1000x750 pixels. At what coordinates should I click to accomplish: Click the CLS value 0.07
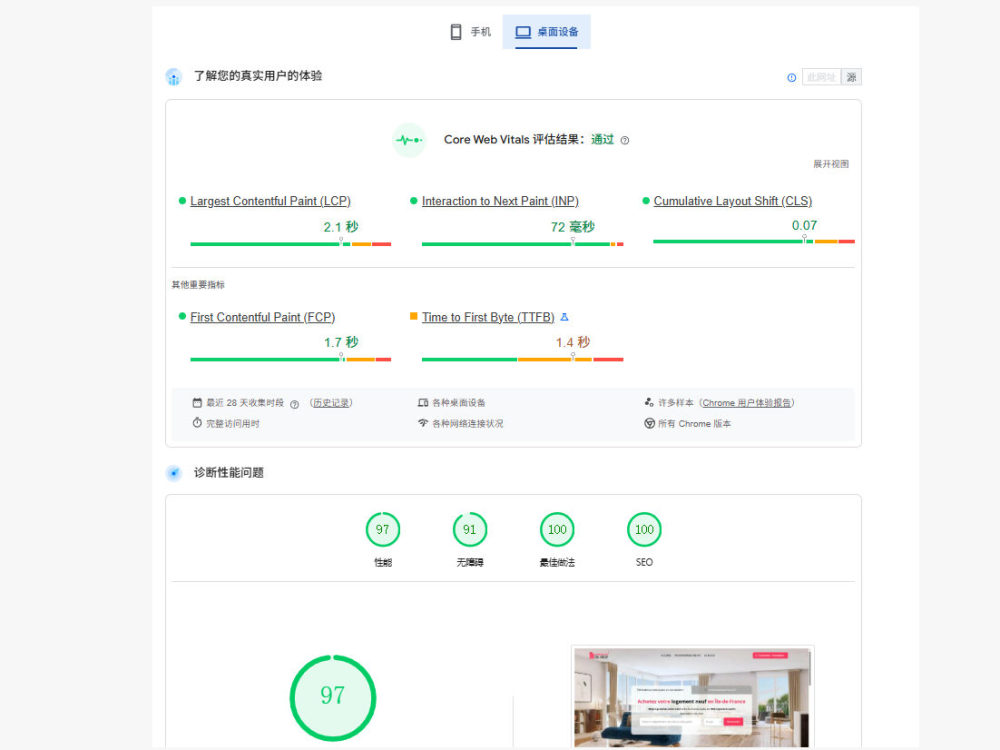[804, 225]
